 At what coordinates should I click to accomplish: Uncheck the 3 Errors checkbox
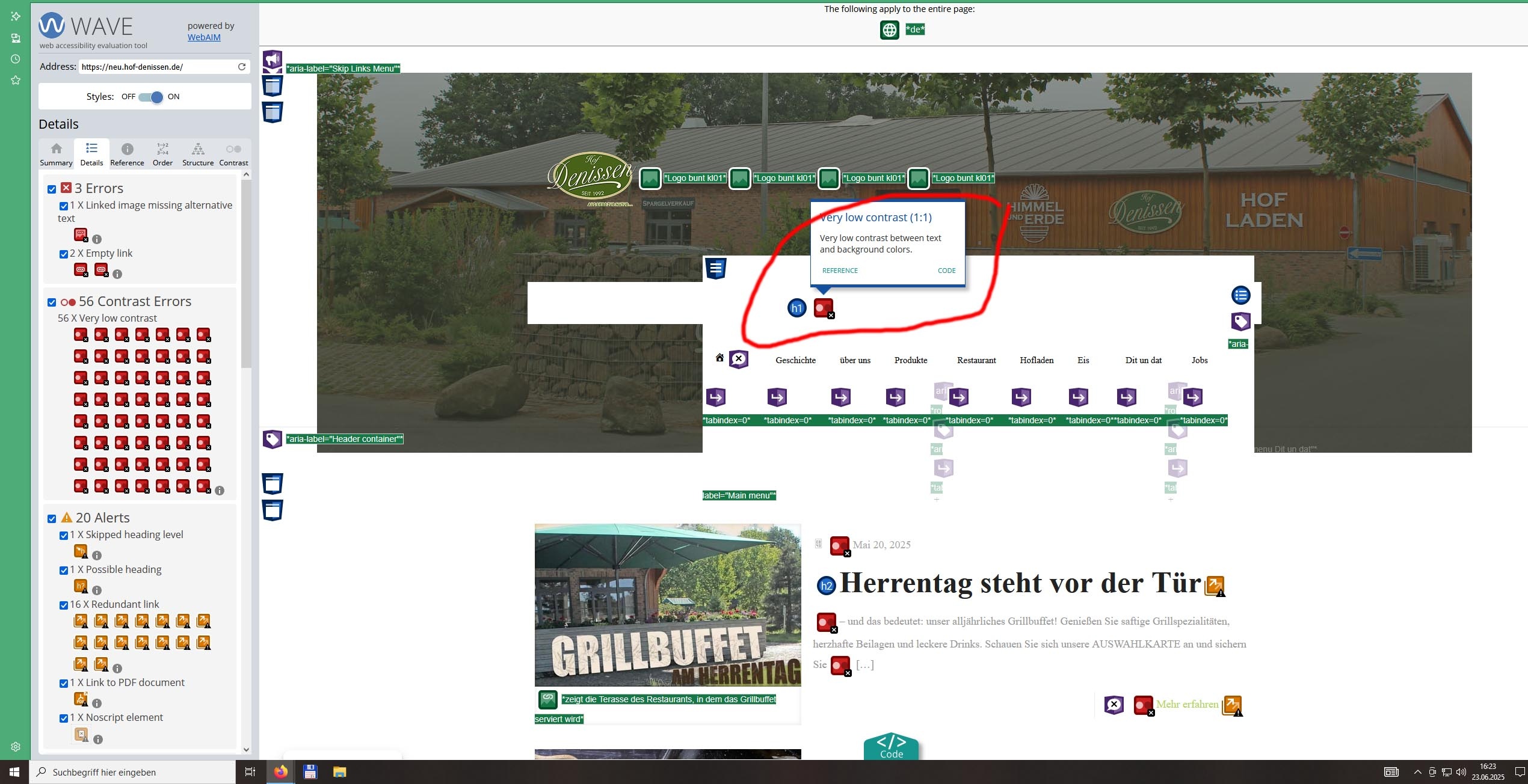pos(52,189)
